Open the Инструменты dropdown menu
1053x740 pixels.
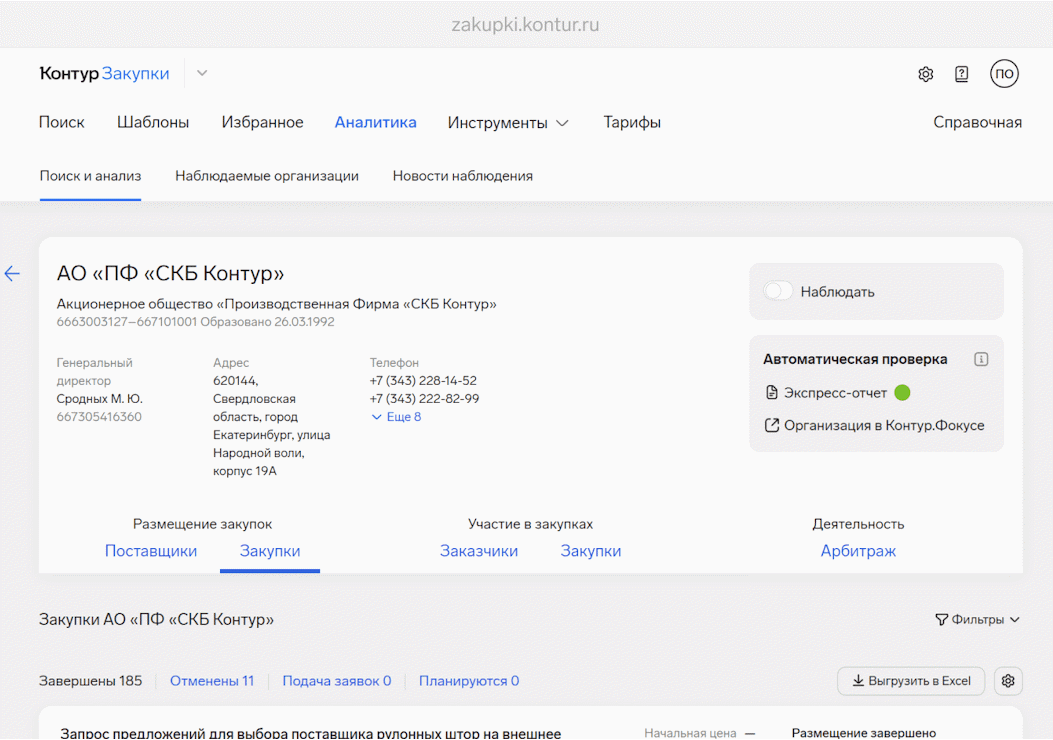508,123
